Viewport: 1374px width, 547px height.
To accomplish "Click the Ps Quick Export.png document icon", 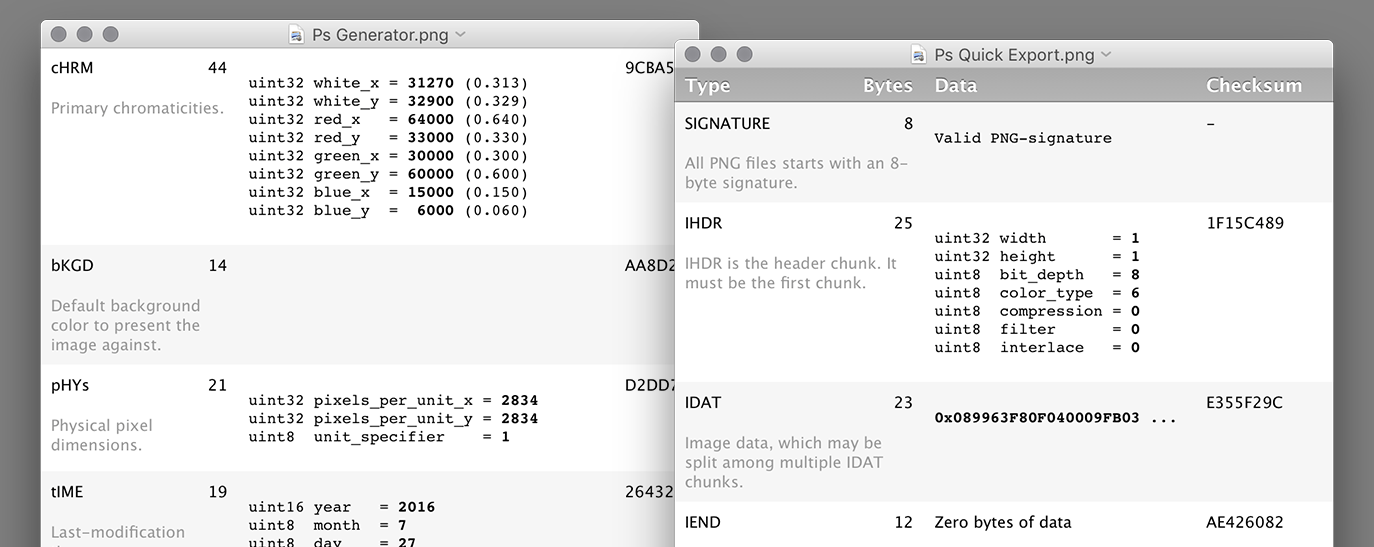I will [918, 54].
